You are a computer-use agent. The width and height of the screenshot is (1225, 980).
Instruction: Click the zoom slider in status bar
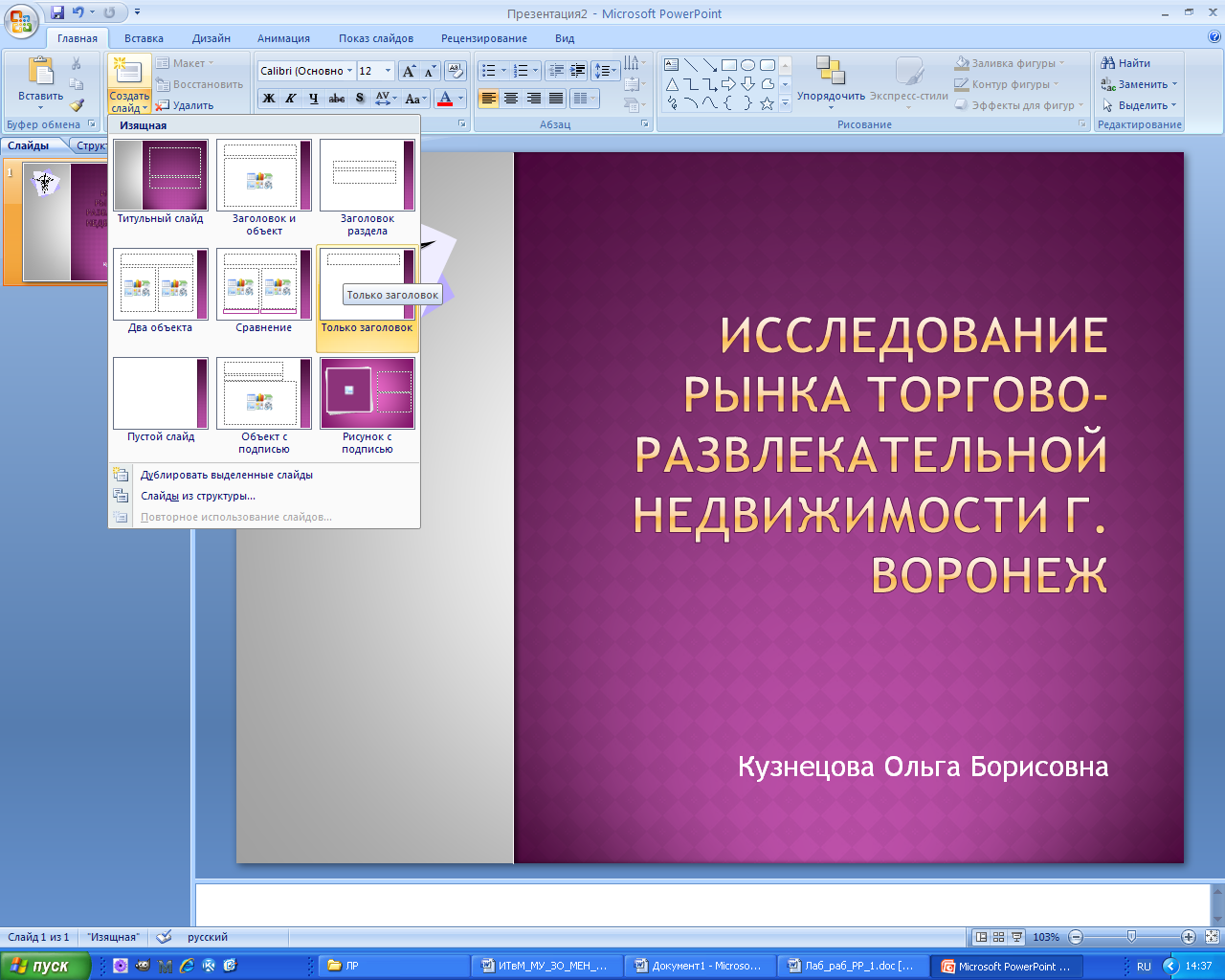pos(1132,937)
